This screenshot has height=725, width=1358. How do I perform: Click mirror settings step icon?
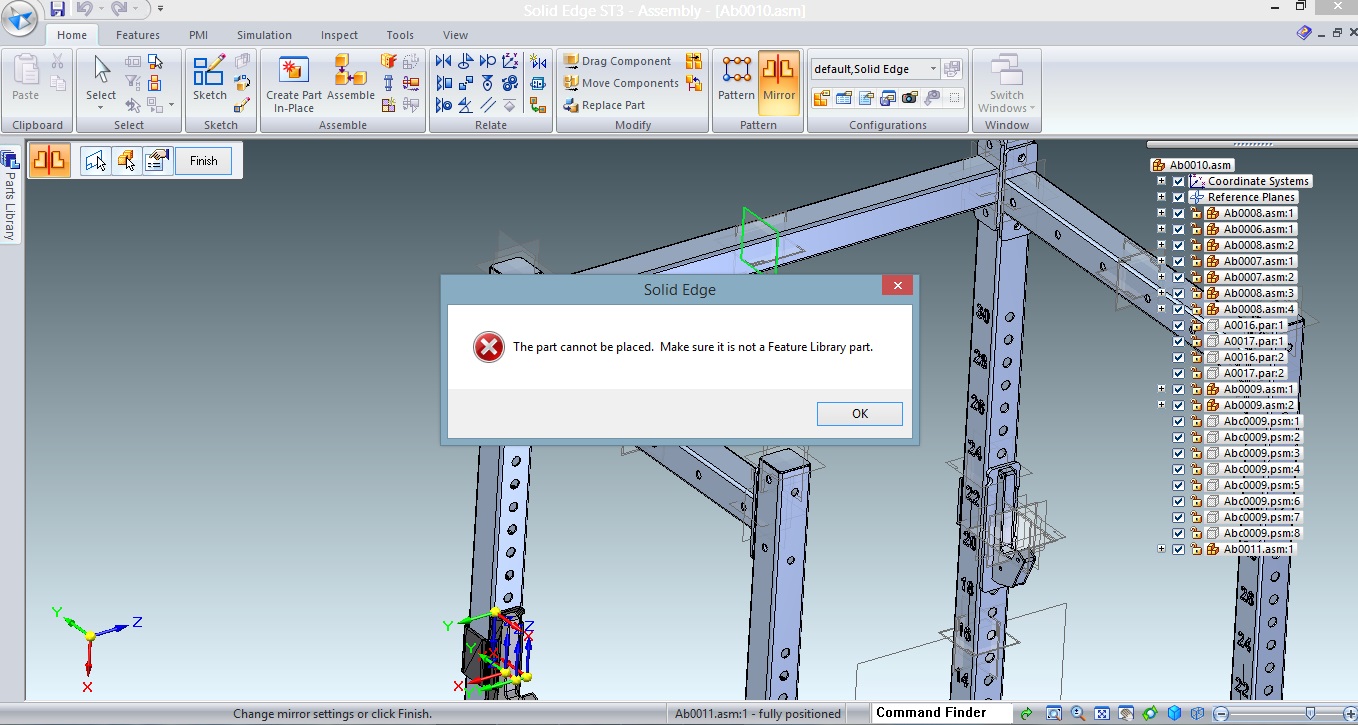[x=156, y=160]
